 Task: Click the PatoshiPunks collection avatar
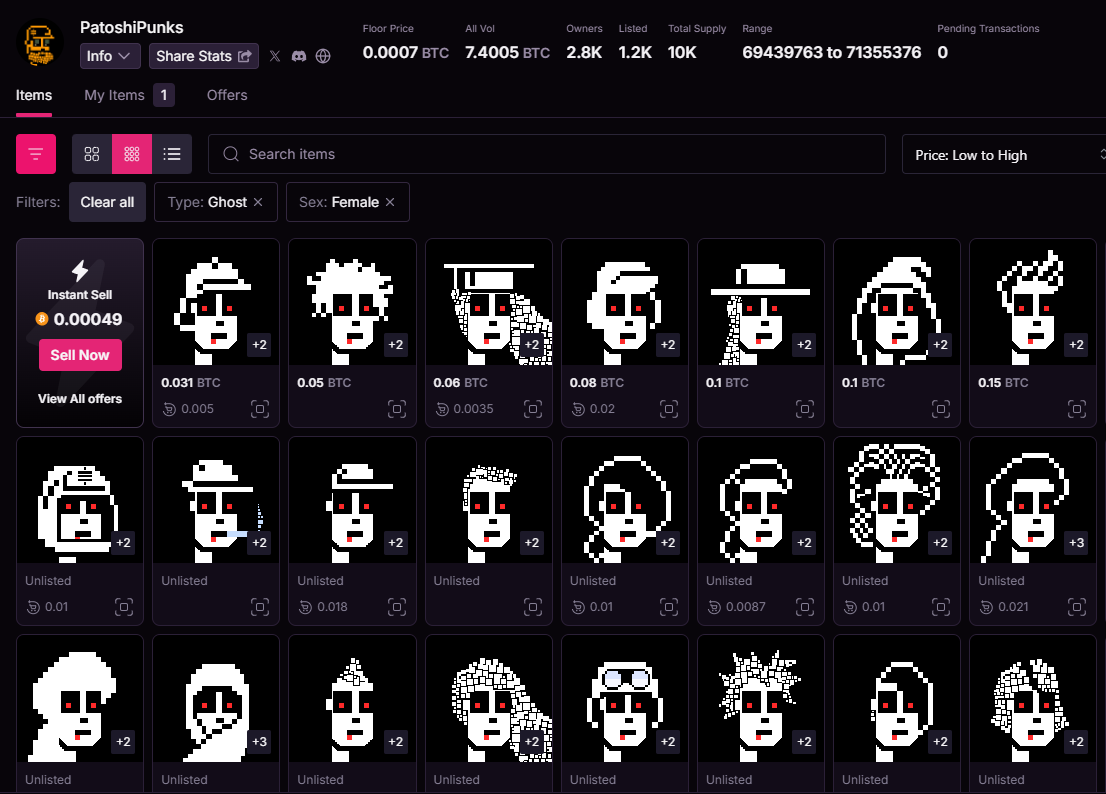click(40, 43)
